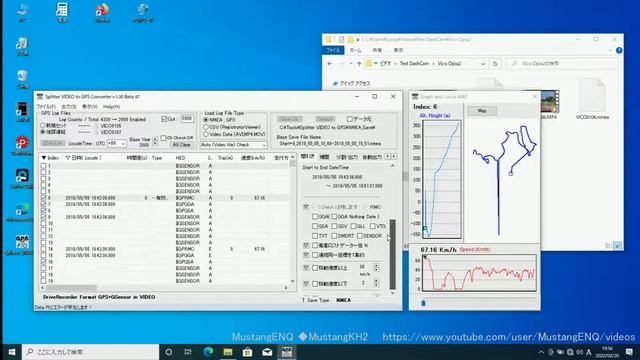Click the Windows Start button
This screenshot has height=360, width=640.
coord(11,352)
